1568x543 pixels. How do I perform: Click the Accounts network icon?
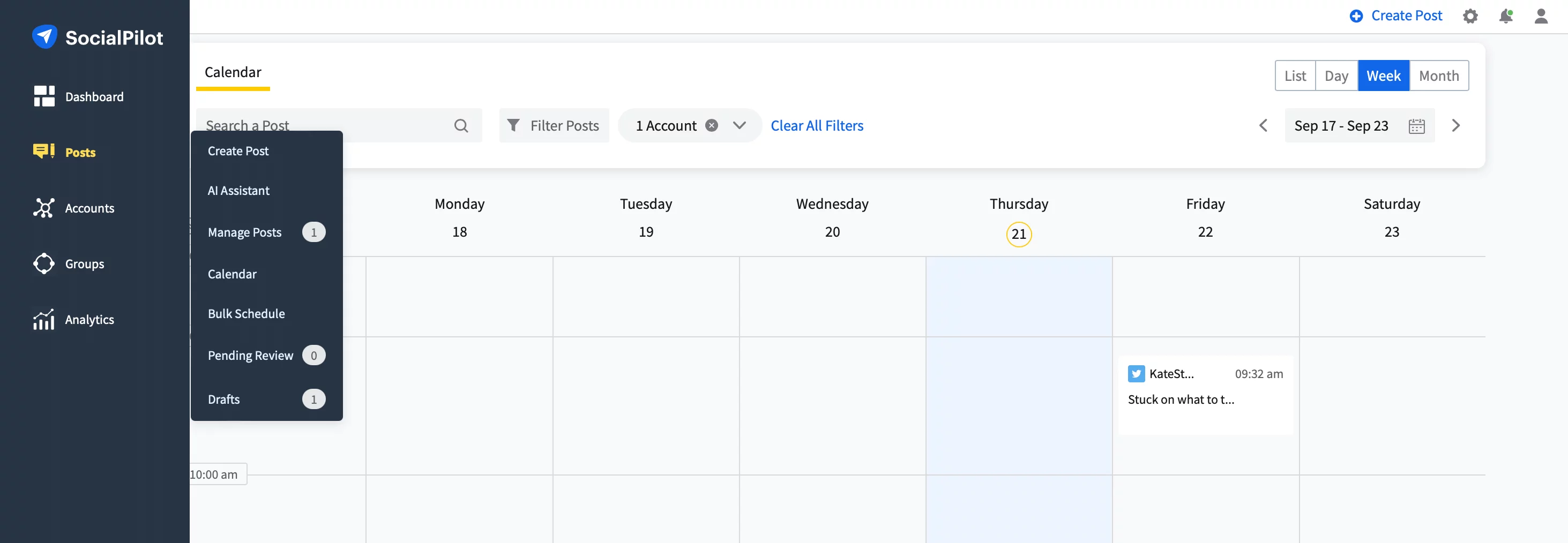pos(44,208)
